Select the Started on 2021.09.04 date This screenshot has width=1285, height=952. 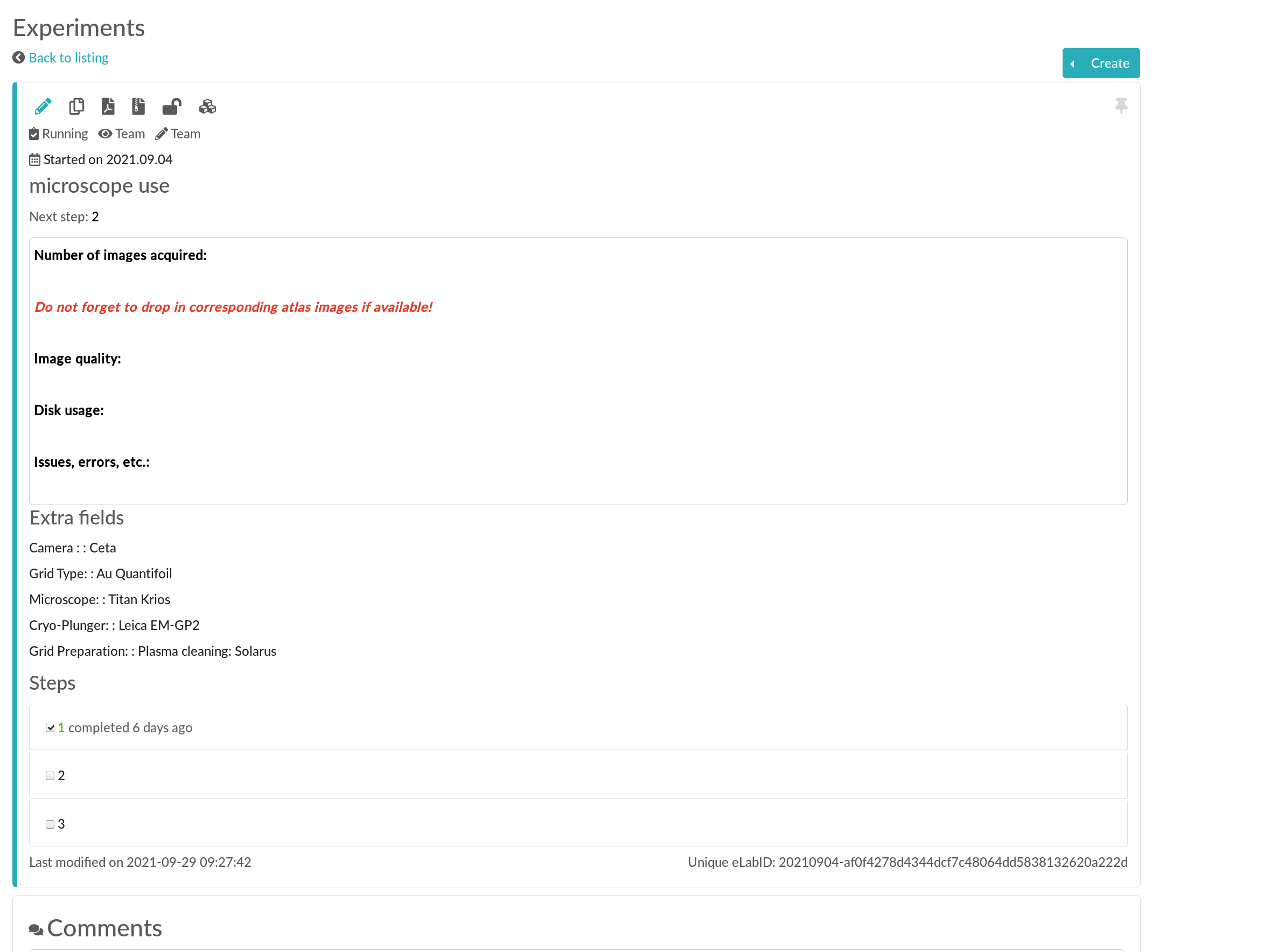108,159
